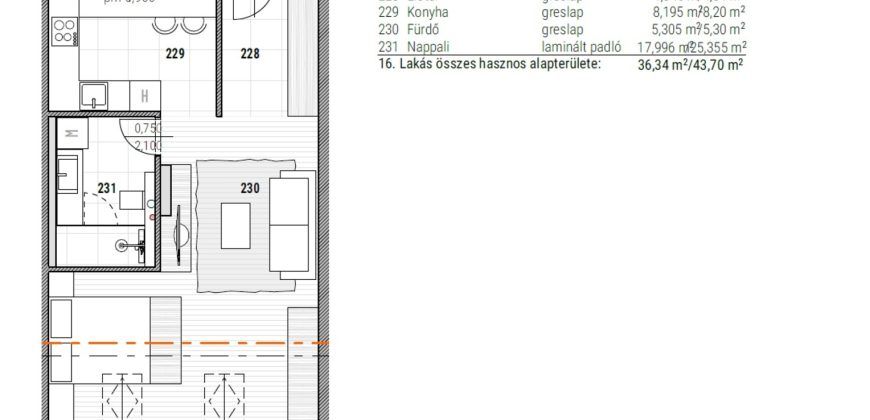Click room label 228 inside the floor plan
Image resolution: width=870 pixels, height=420 pixels.
(x=250, y=54)
